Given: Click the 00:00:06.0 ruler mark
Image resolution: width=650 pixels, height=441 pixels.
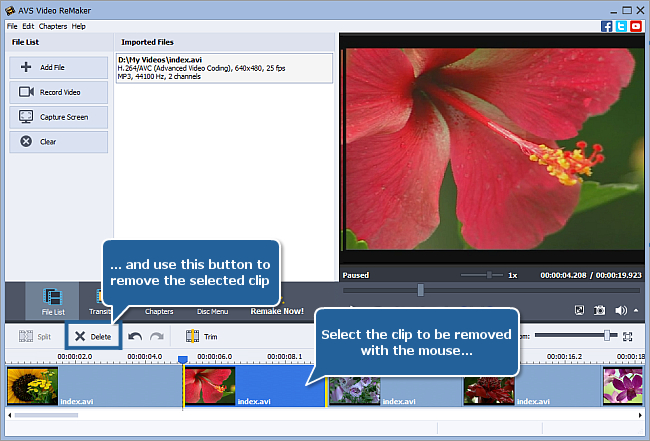Looking at the screenshot, I should pos(214,356).
